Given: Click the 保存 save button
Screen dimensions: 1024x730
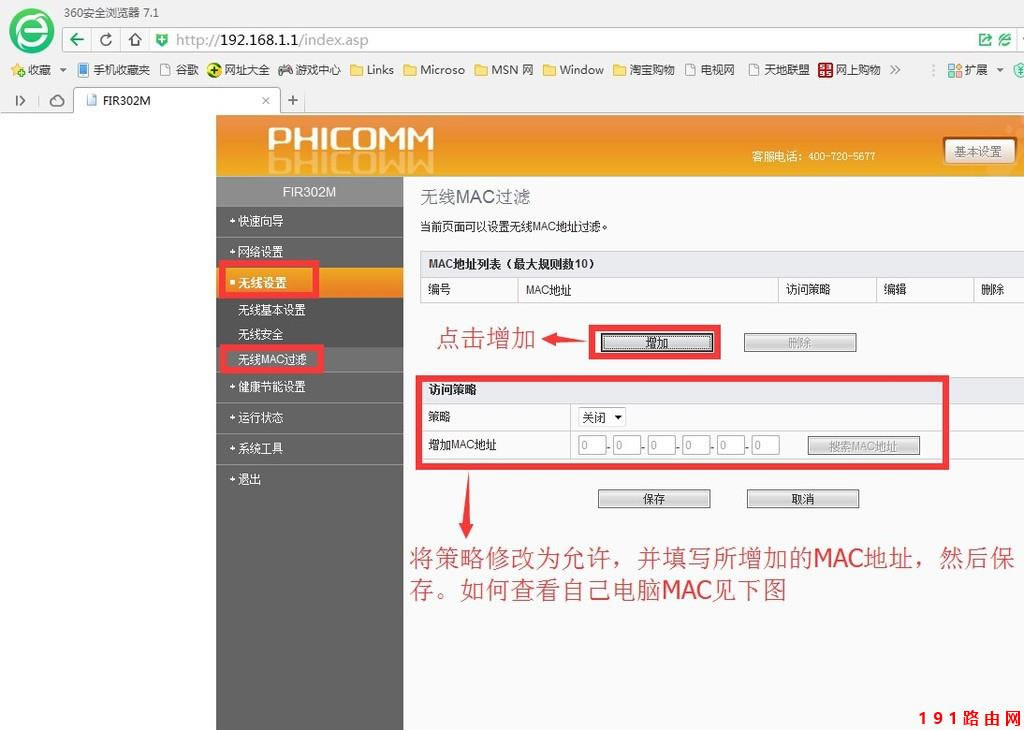Looking at the screenshot, I should pos(653,498).
